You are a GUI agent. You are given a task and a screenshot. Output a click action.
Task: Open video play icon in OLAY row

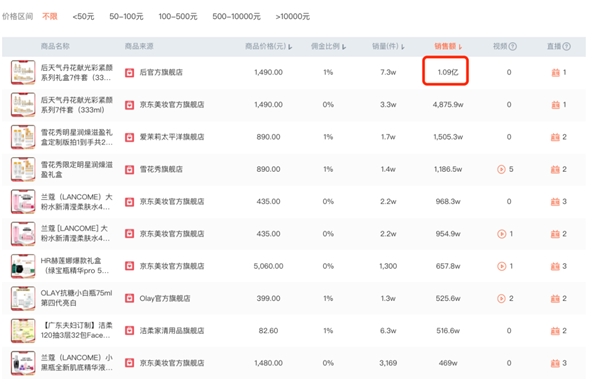tap(501, 299)
